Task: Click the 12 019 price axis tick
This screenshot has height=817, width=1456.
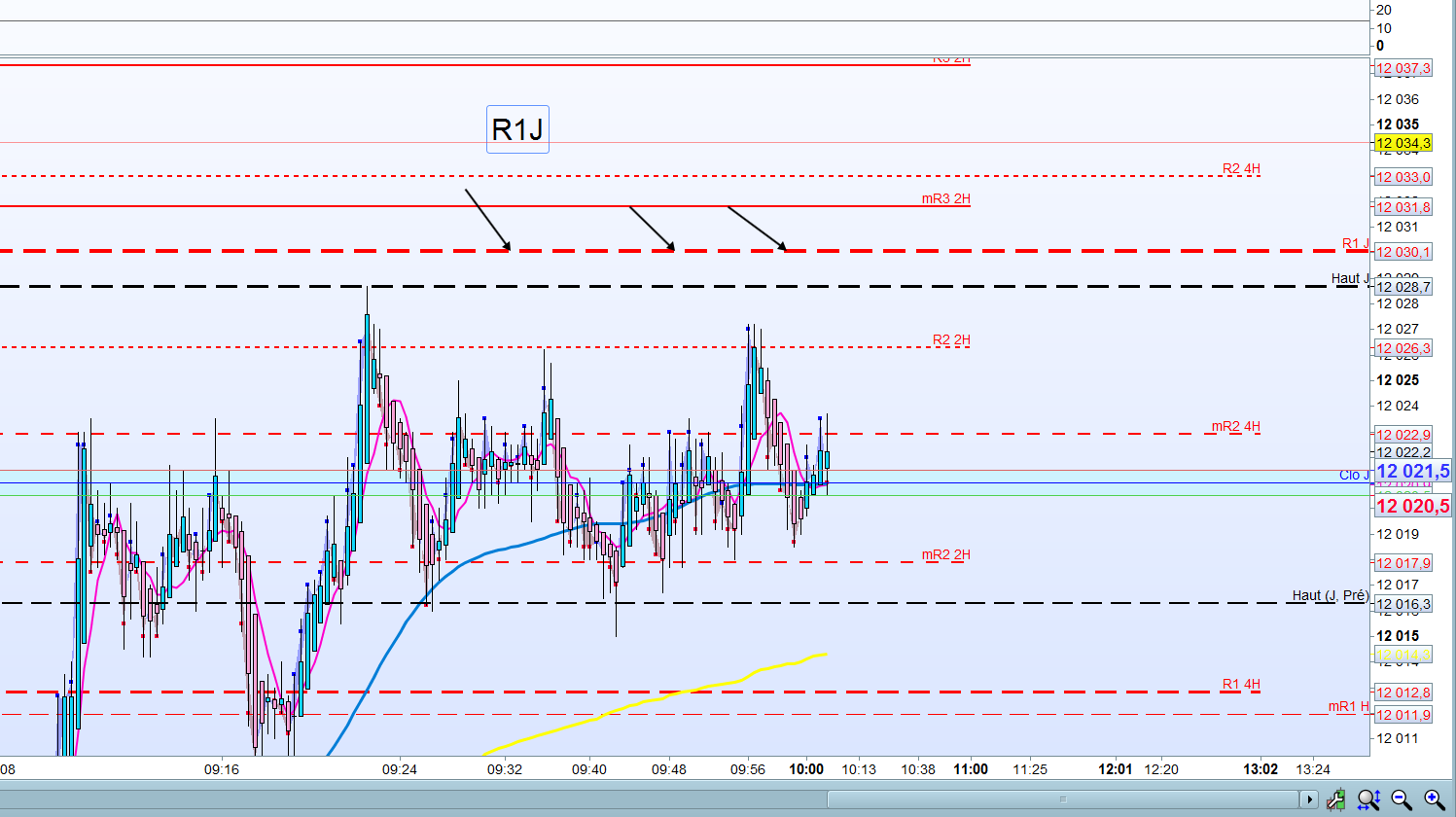Action: pos(1398,534)
